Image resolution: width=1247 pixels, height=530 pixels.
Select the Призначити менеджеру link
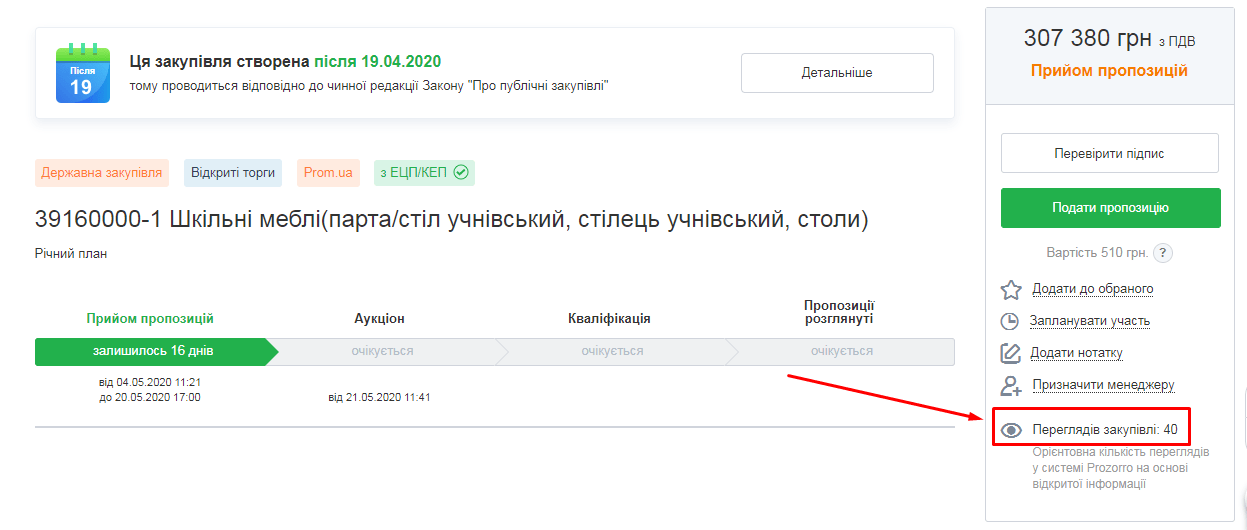click(x=1103, y=385)
